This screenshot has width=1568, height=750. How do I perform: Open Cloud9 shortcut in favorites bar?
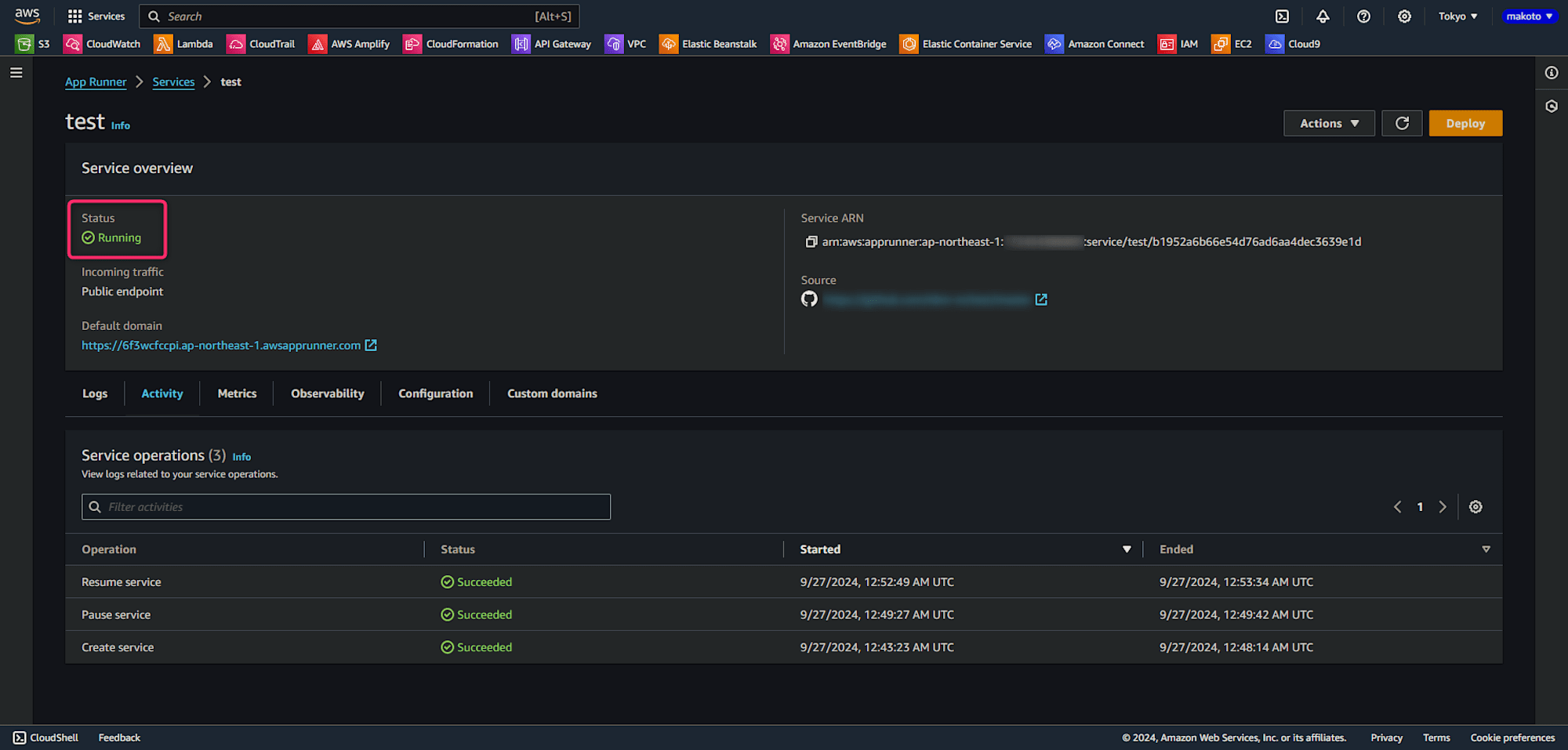point(1293,44)
